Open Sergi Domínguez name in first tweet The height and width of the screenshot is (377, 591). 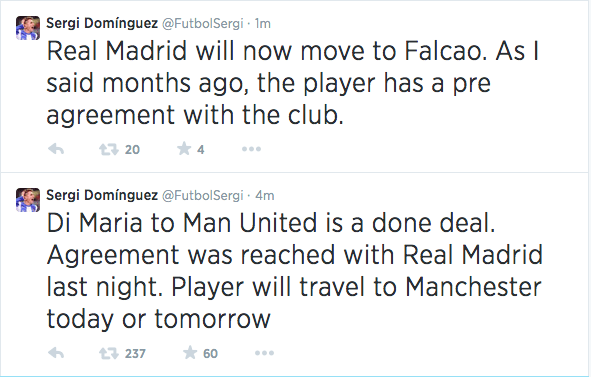coord(102,23)
